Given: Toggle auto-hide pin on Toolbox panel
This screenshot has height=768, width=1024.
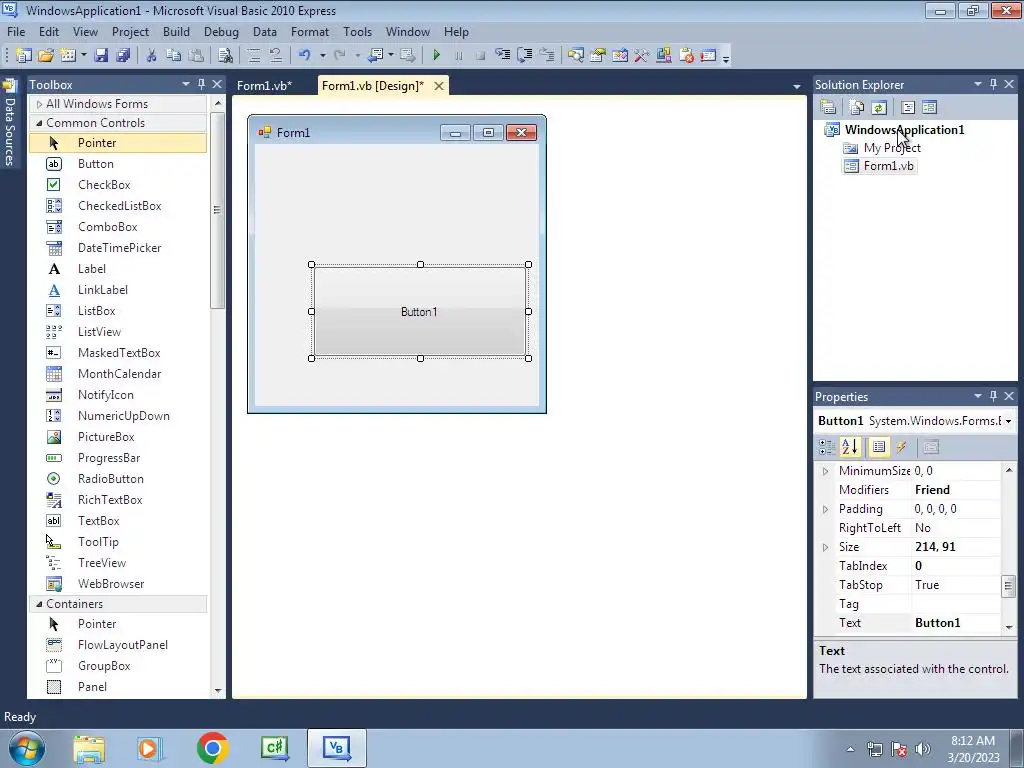Looking at the screenshot, I should (201, 84).
